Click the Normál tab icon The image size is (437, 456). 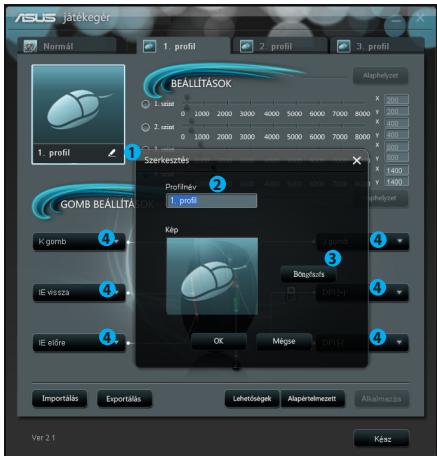(x=30, y=46)
